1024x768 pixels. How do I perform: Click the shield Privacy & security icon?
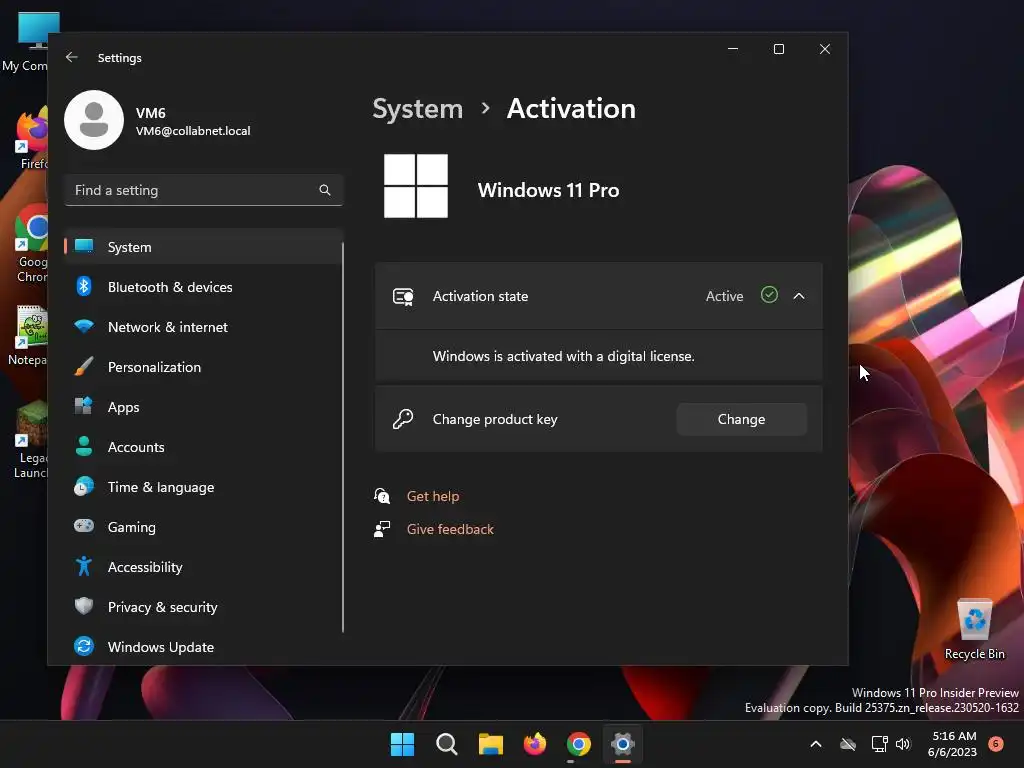(84, 606)
